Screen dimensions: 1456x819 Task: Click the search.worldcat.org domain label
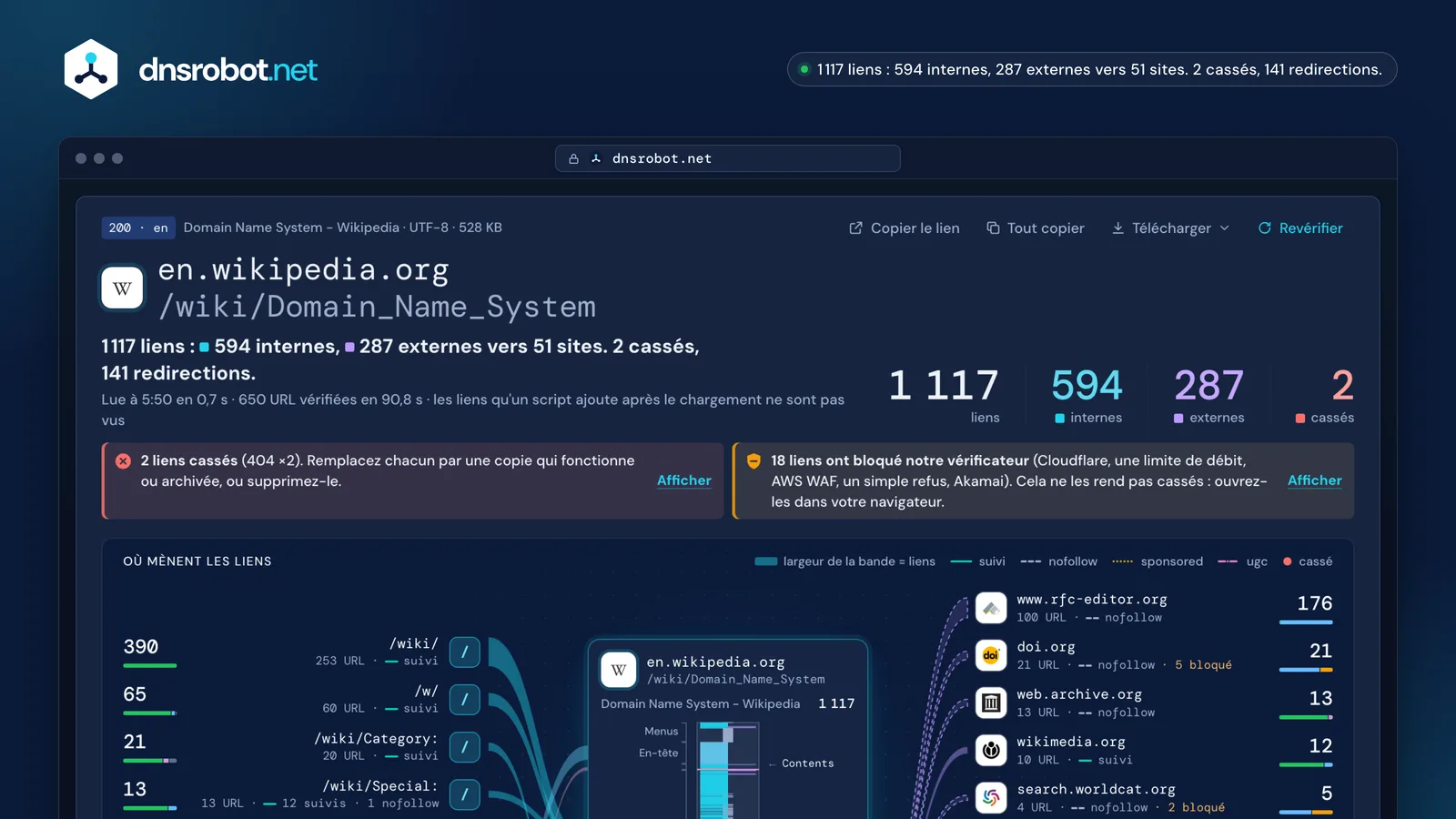(1097, 790)
